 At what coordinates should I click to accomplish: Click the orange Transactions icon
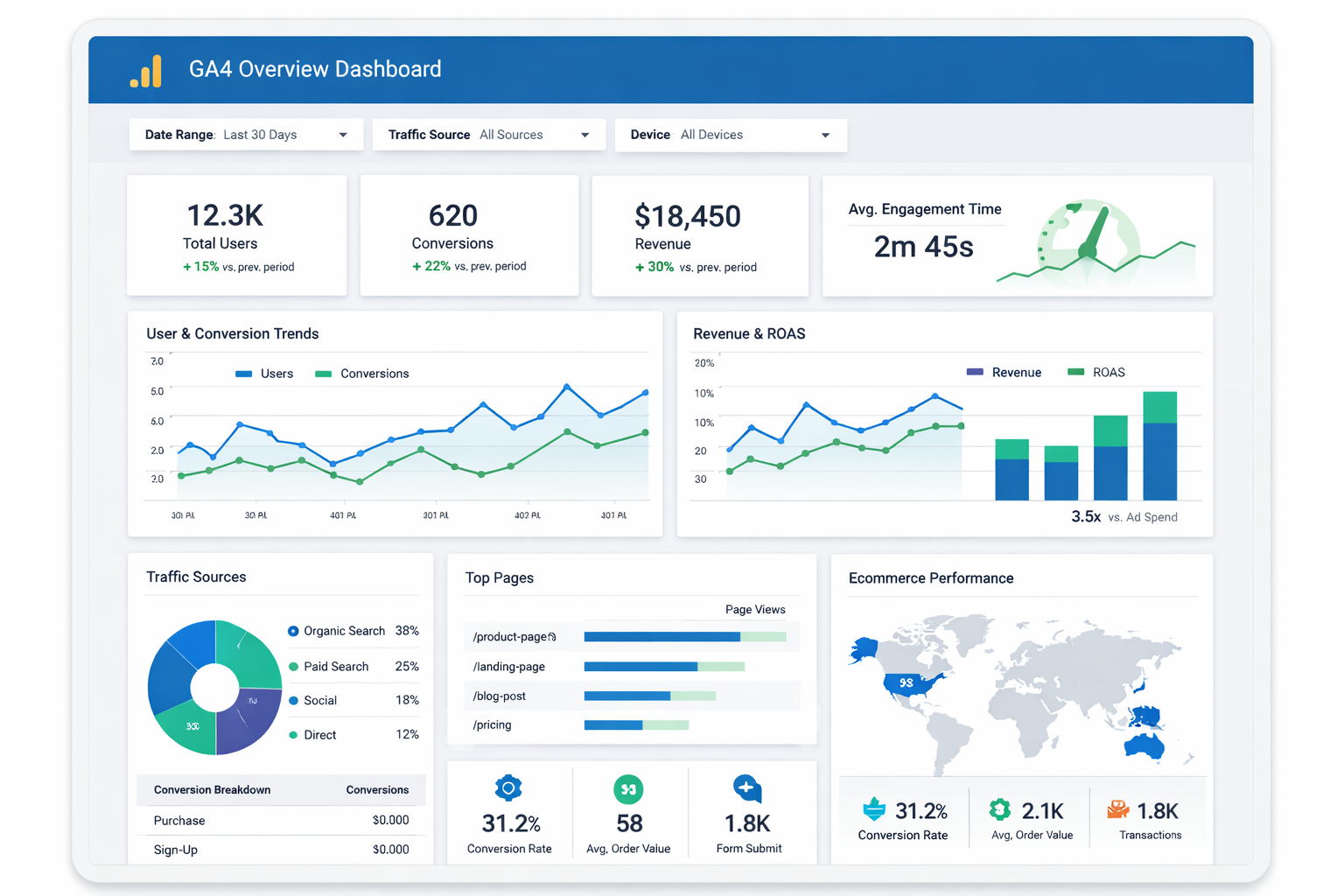click(x=1117, y=809)
